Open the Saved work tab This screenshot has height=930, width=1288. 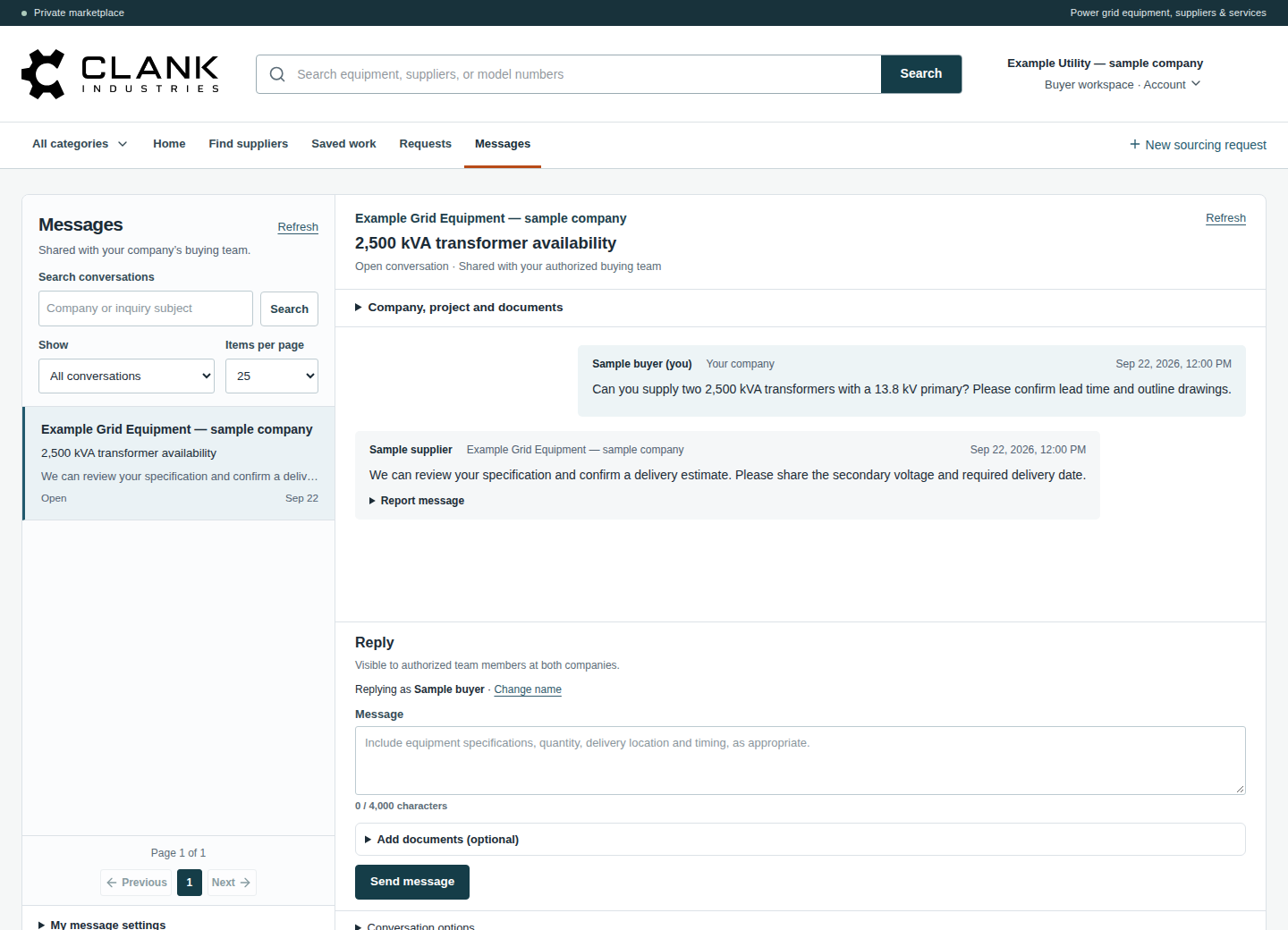coord(343,144)
